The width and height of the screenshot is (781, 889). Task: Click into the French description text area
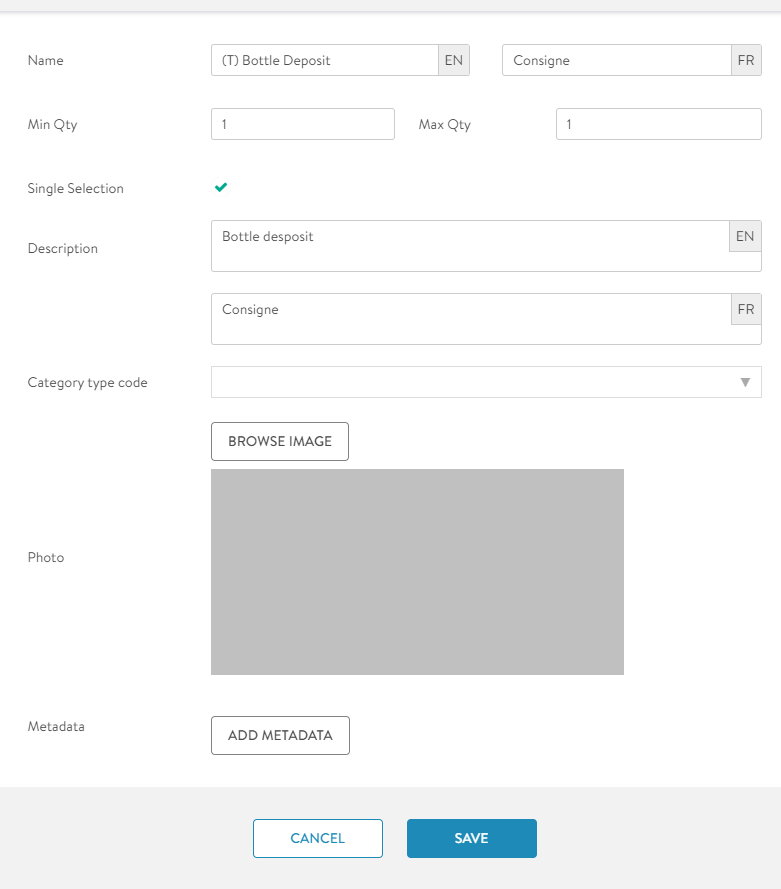pyautogui.click(x=470, y=319)
